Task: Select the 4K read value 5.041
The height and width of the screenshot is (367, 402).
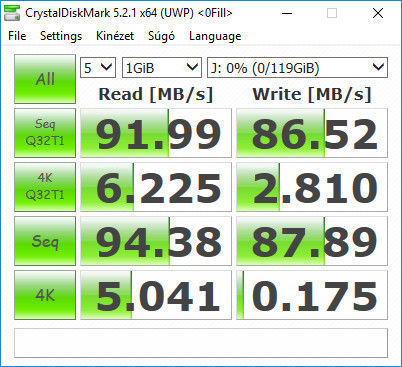Action: pyautogui.click(x=156, y=295)
